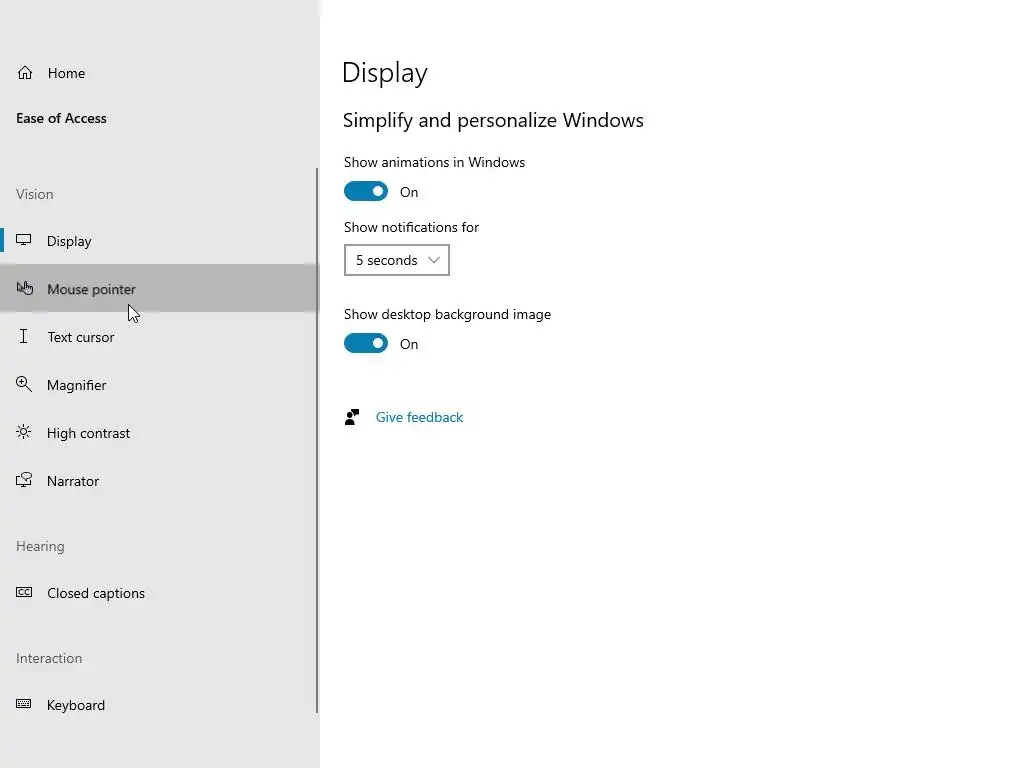Click the Closed captions CC icon
The image size is (1024, 768).
point(24,592)
